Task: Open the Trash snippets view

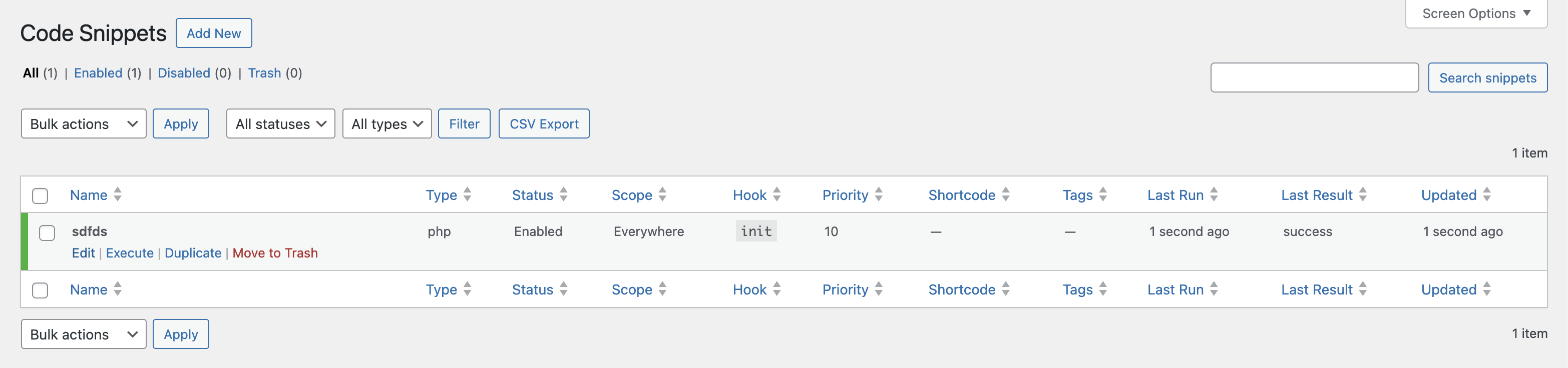Action: point(264,73)
